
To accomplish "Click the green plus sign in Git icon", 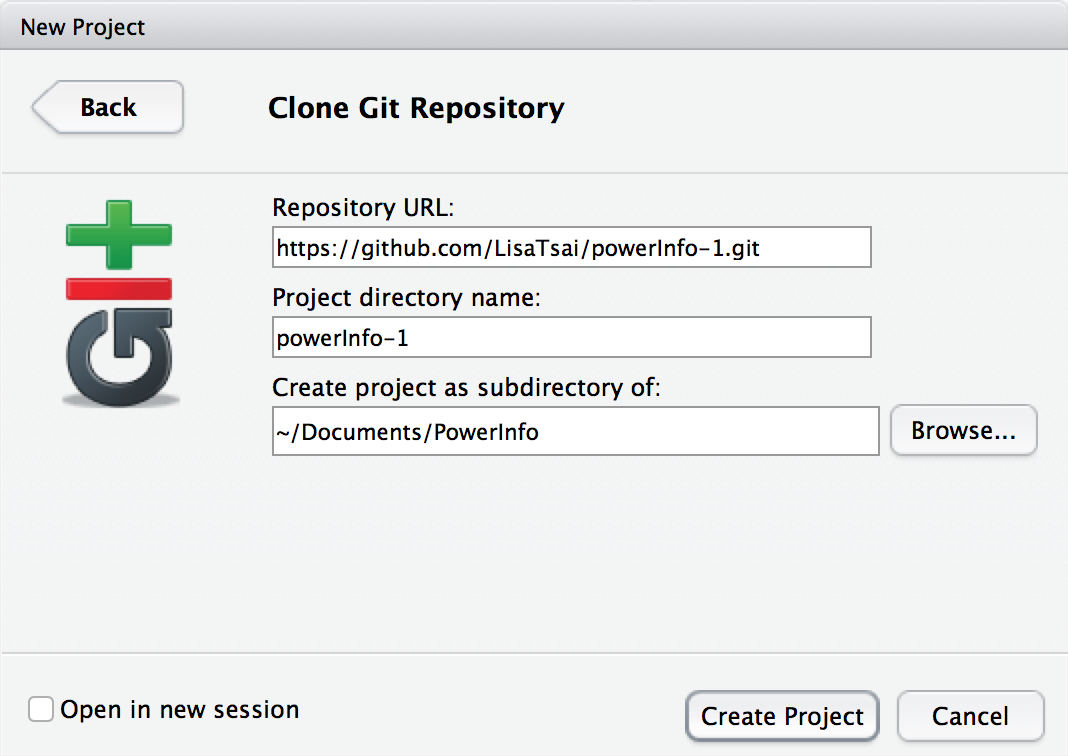I will click(x=119, y=235).
